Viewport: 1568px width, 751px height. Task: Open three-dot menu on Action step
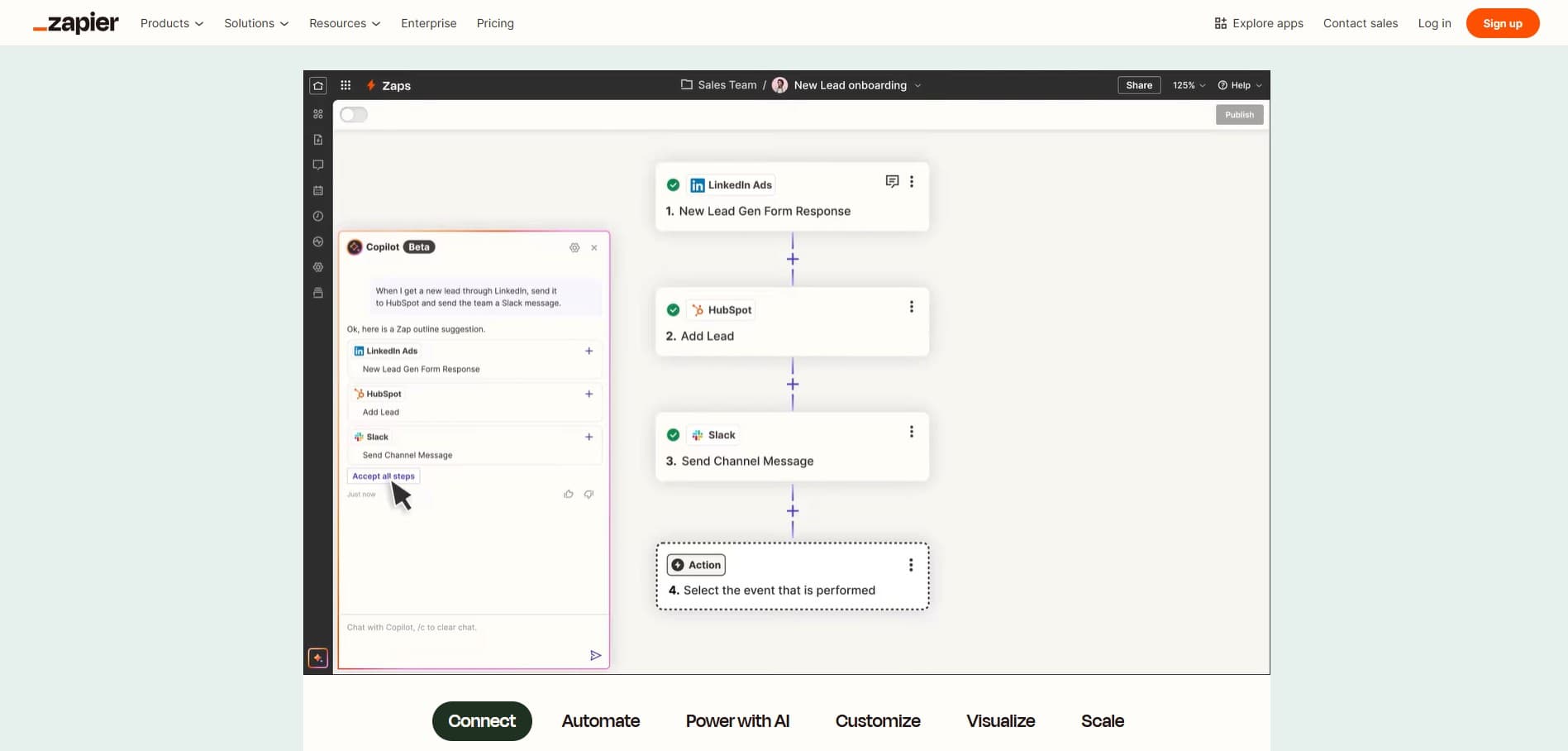[911, 565]
